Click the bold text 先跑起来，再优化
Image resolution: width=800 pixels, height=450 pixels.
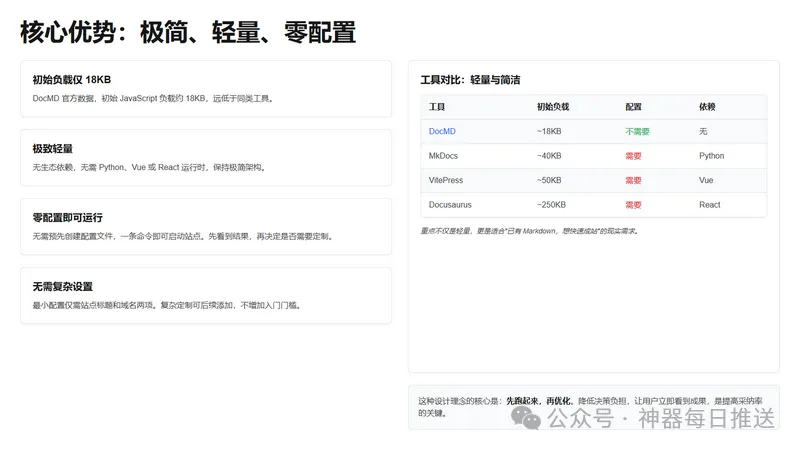pos(539,401)
